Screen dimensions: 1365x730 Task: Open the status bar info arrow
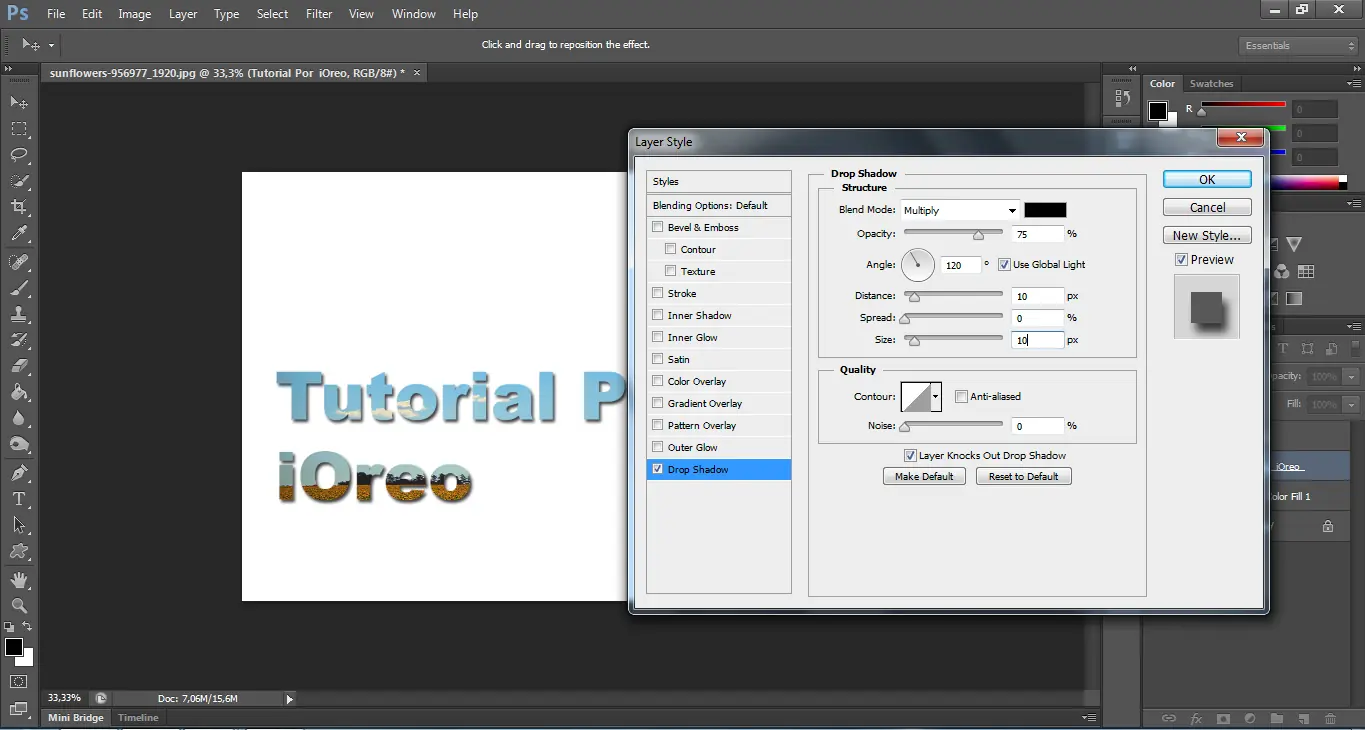click(290, 699)
